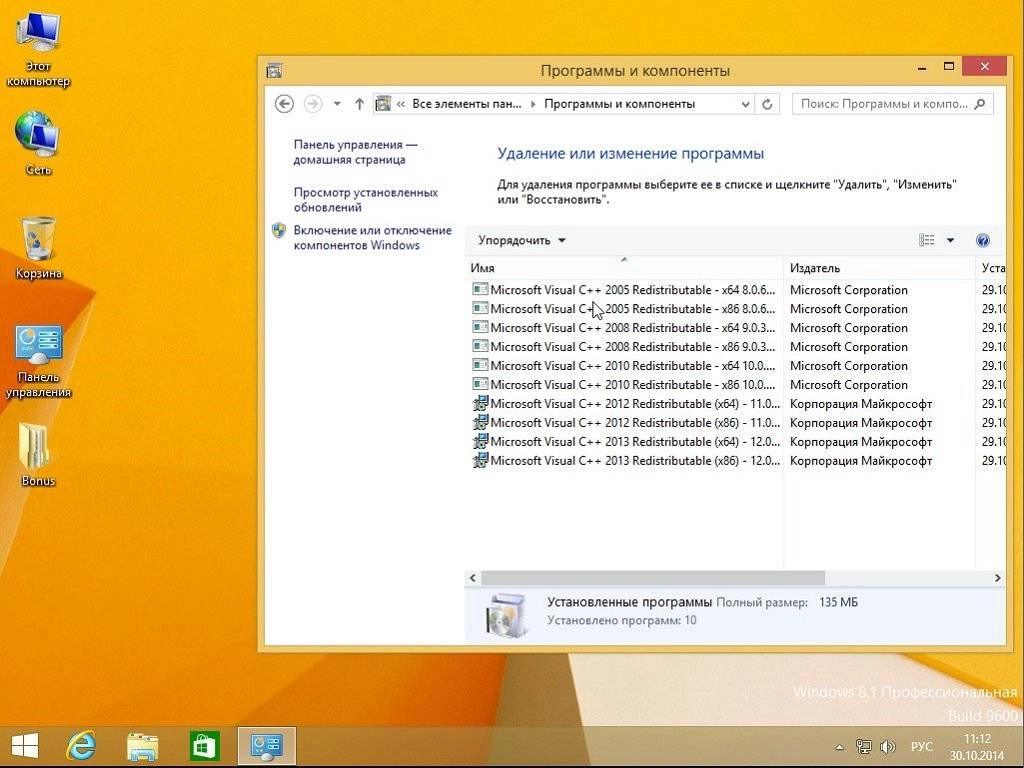Select Visual C++ 2010 x64 row
Viewport: 1024px width, 768px height.
[x=738, y=366]
